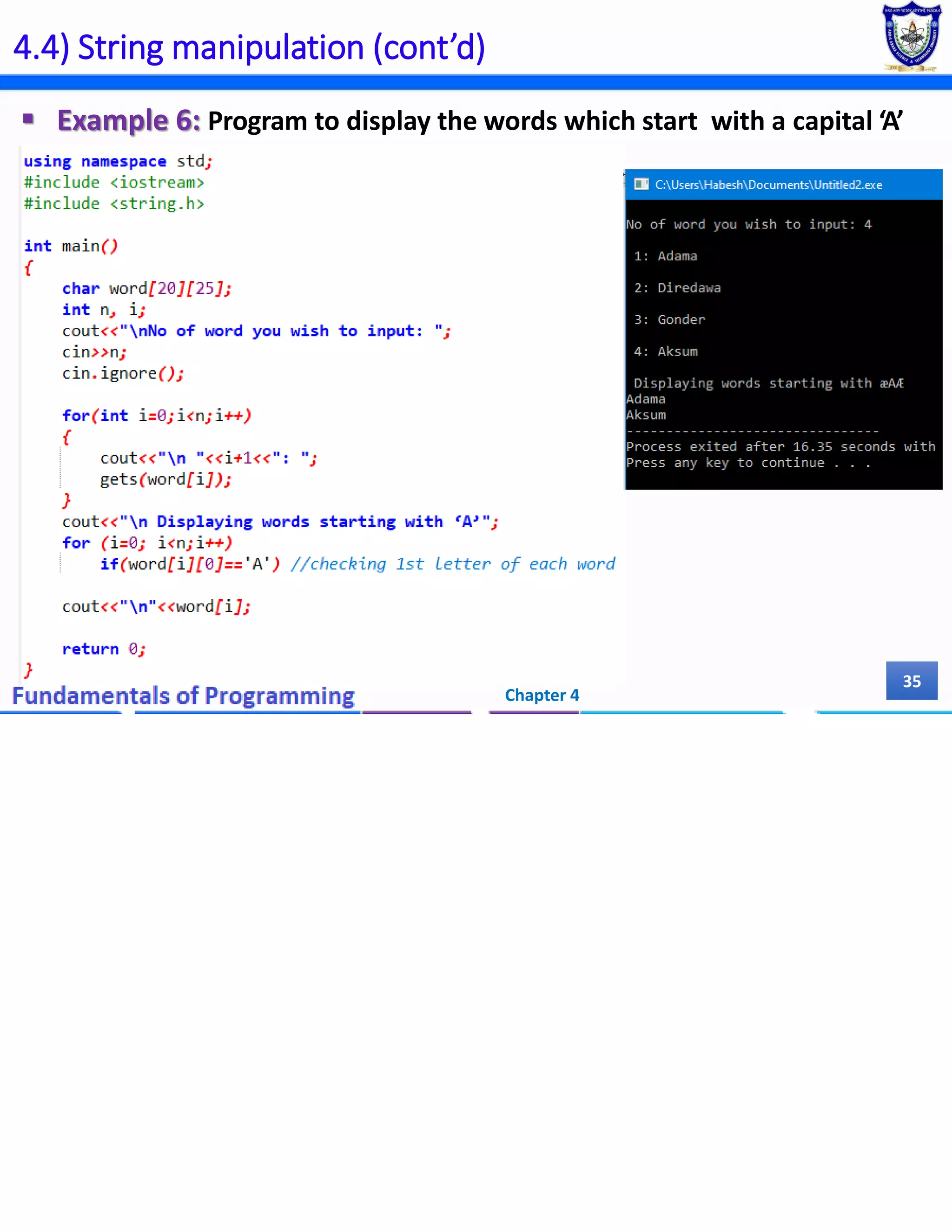Click the cout 'Displaying words starting with' code line
Screen dimensions: 952x1232
coord(280,522)
